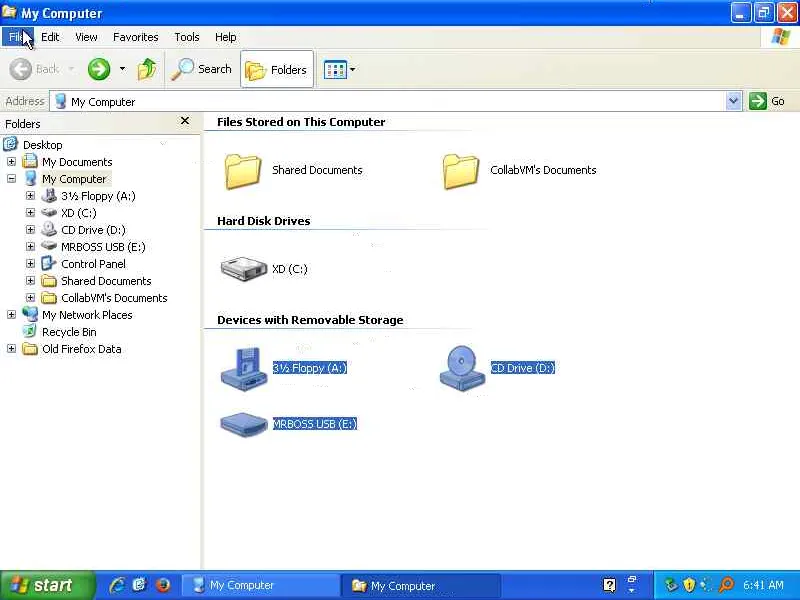800x600 pixels.
Task: Toggle the Folders pane button
Action: [x=277, y=69]
